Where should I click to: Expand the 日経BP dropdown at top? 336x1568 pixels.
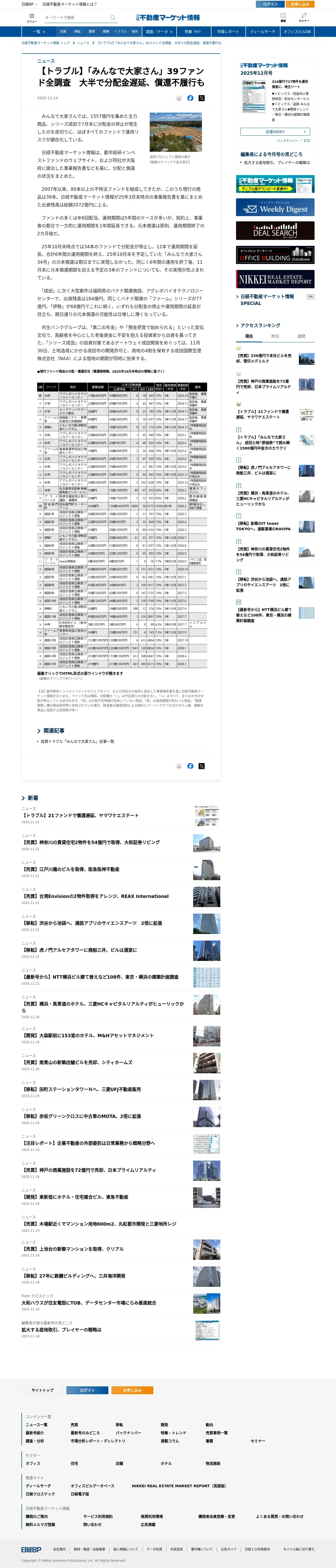point(29,4)
